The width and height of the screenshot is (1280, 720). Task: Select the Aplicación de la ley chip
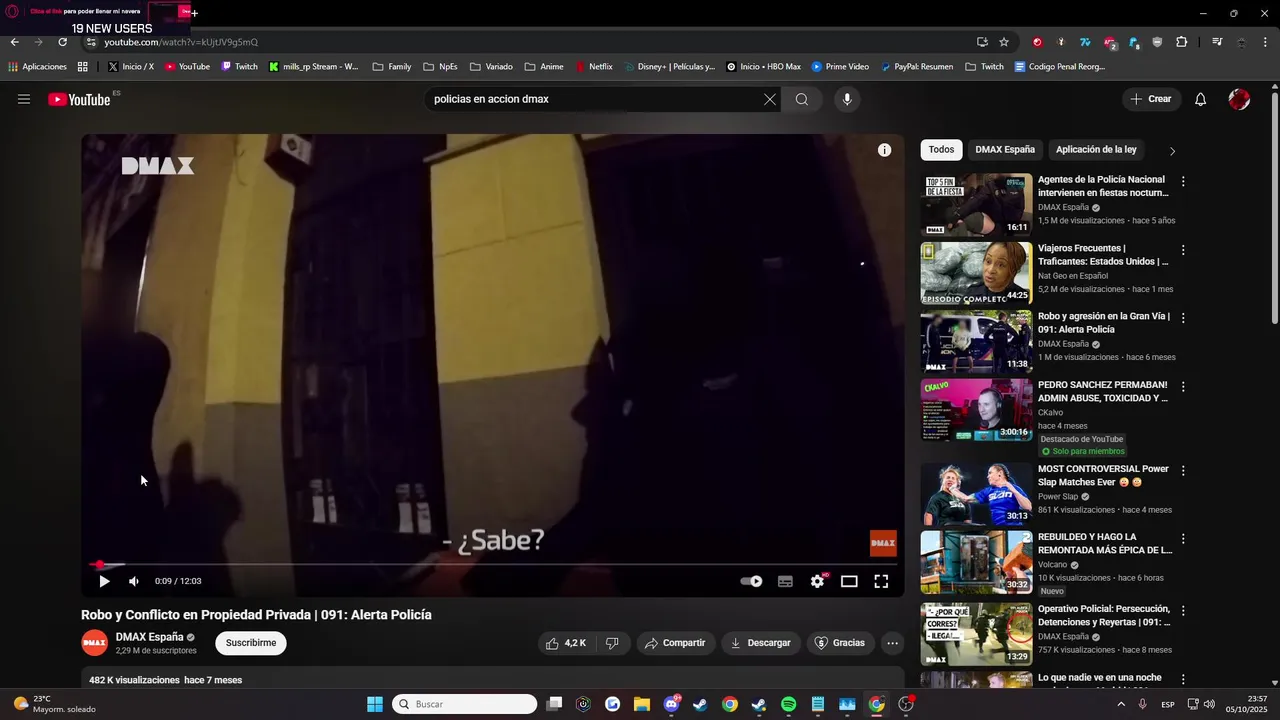(1096, 150)
